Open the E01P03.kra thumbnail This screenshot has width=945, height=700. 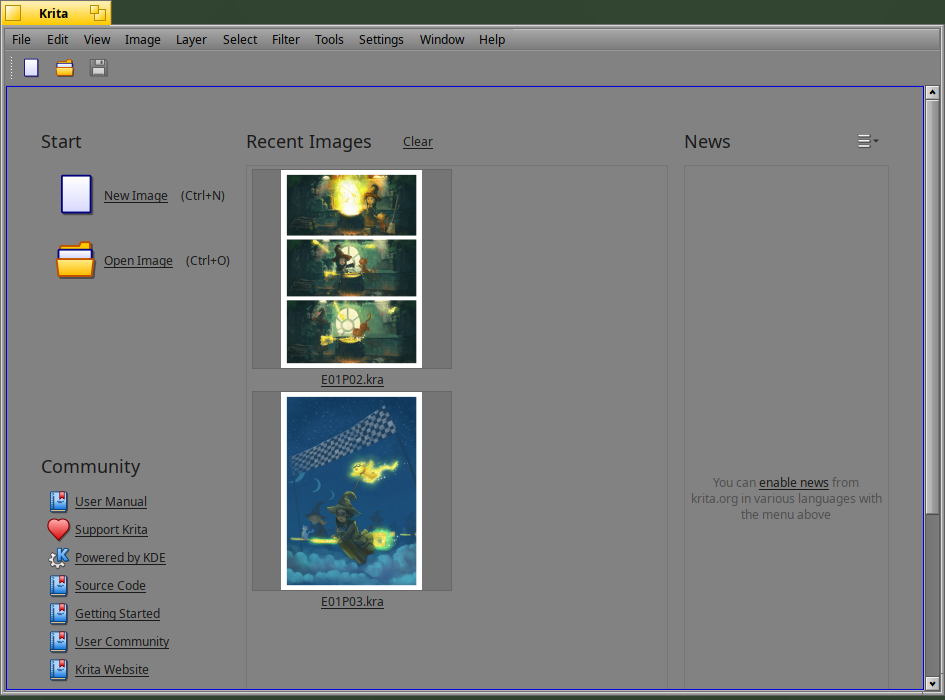(x=351, y=491)
